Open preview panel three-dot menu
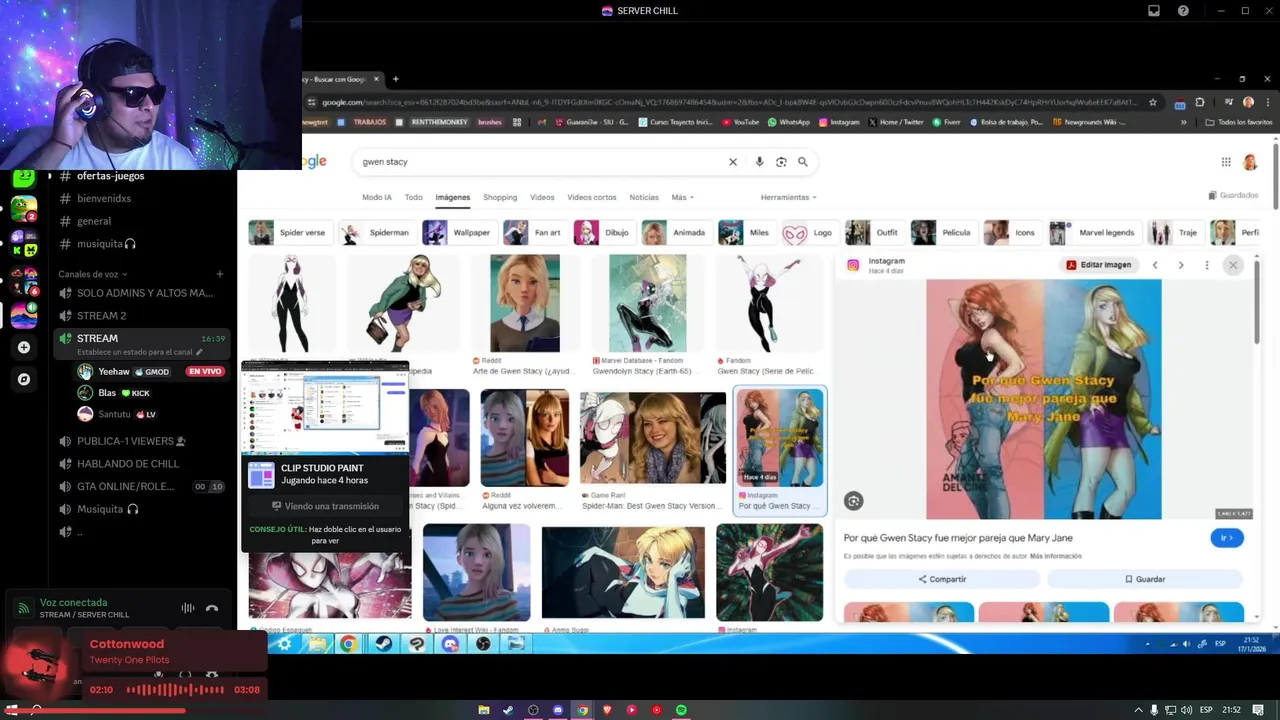Image resolution: width=1280 pixels, height=720 pixels. coord(1207,265)
